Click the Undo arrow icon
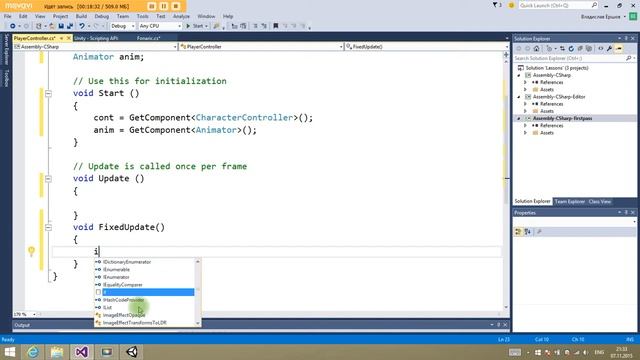The width and height of the screenshot is (640, 360). coord(82,26)
